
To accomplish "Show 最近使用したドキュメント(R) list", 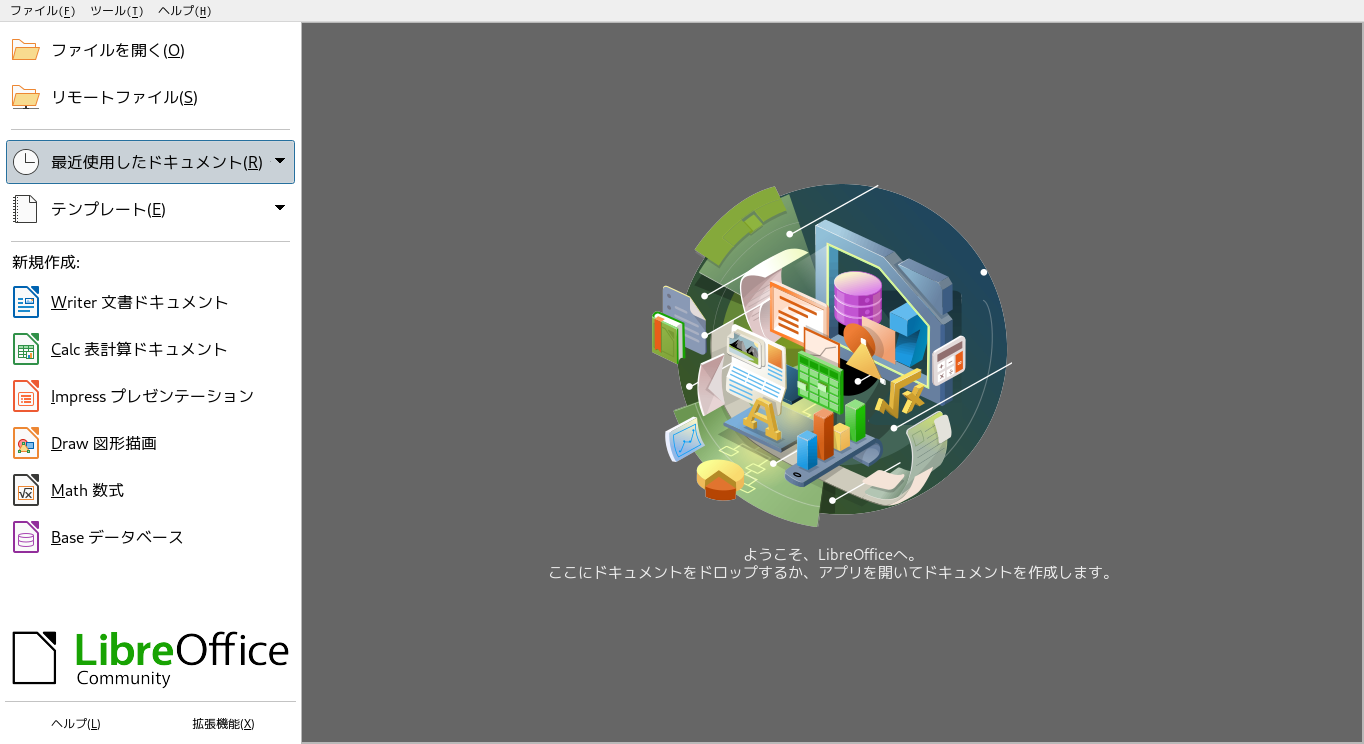I will (150, 162).
